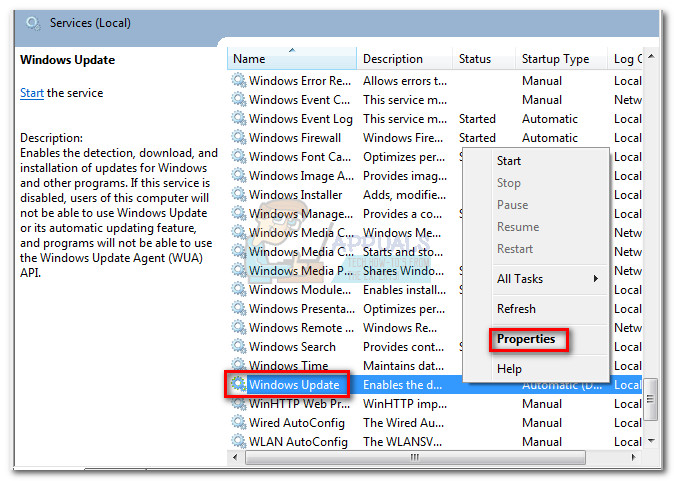Click the vertical scrollbar down arrow

[651, 440]
